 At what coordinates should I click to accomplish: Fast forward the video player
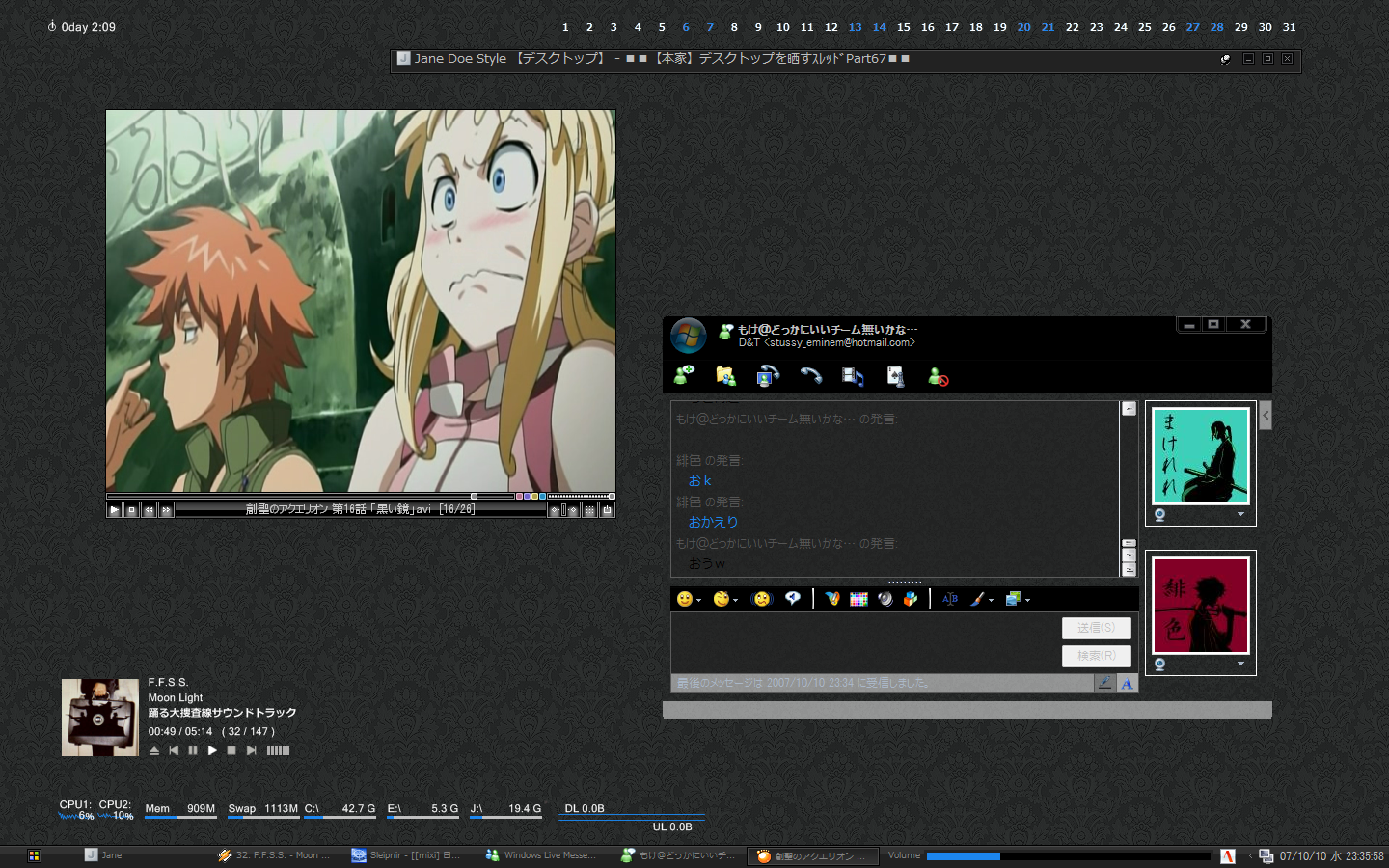click(x=167, y=510)
